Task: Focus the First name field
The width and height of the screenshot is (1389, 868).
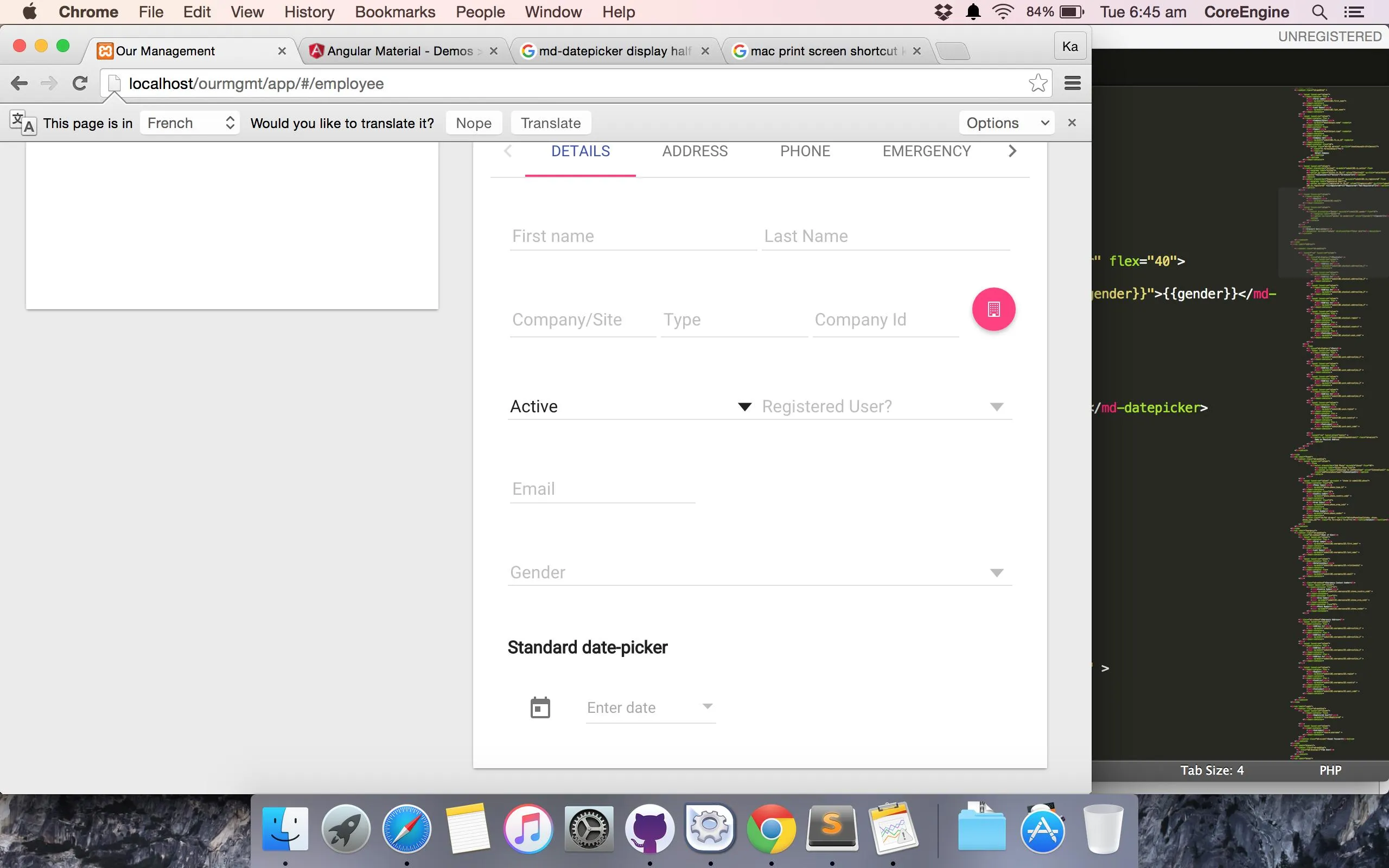Action: click(x=633, y=237)
